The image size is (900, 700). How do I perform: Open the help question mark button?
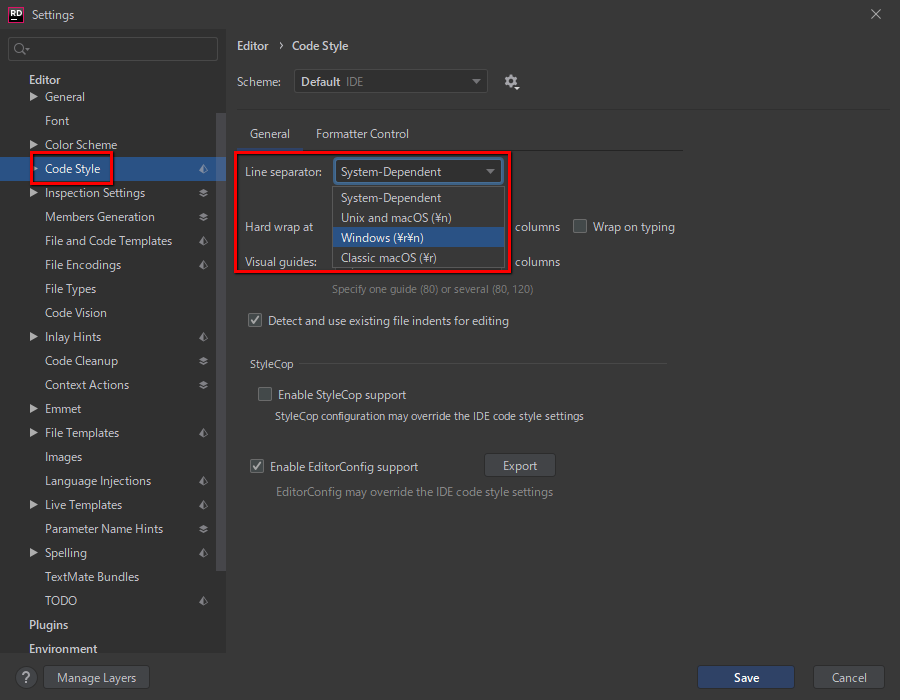pos(26,678)
